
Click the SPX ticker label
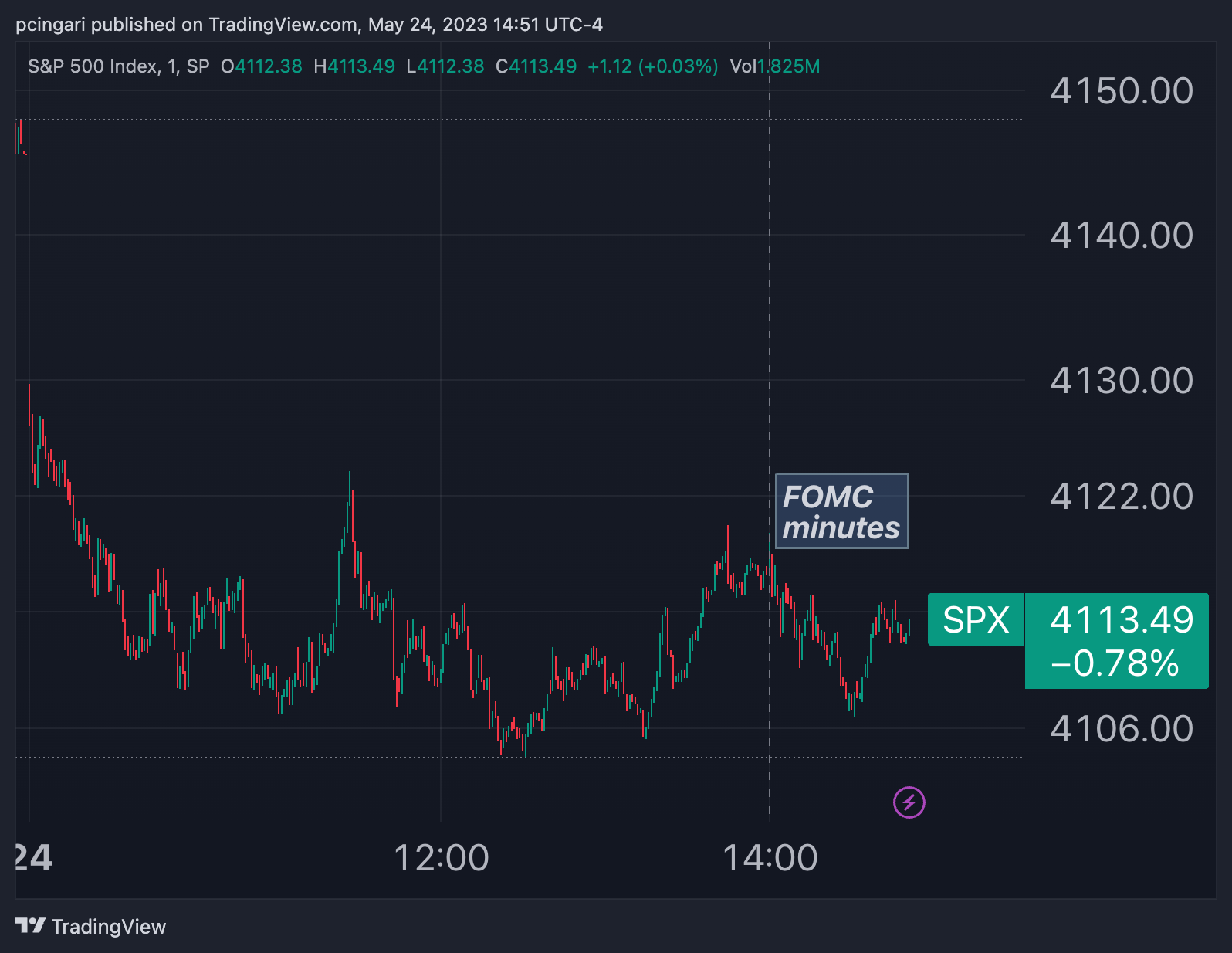click(976, 619)
